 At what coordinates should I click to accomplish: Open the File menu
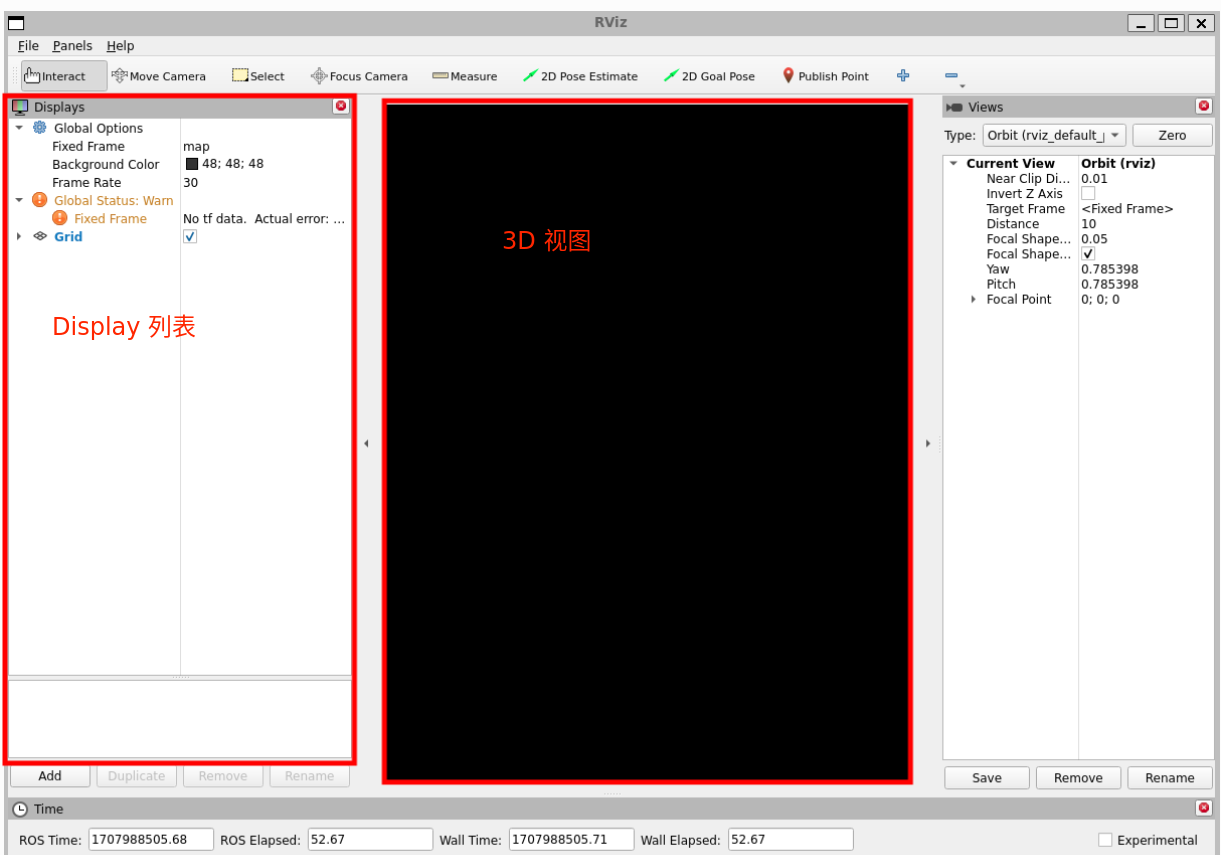(x=28, y=46)
